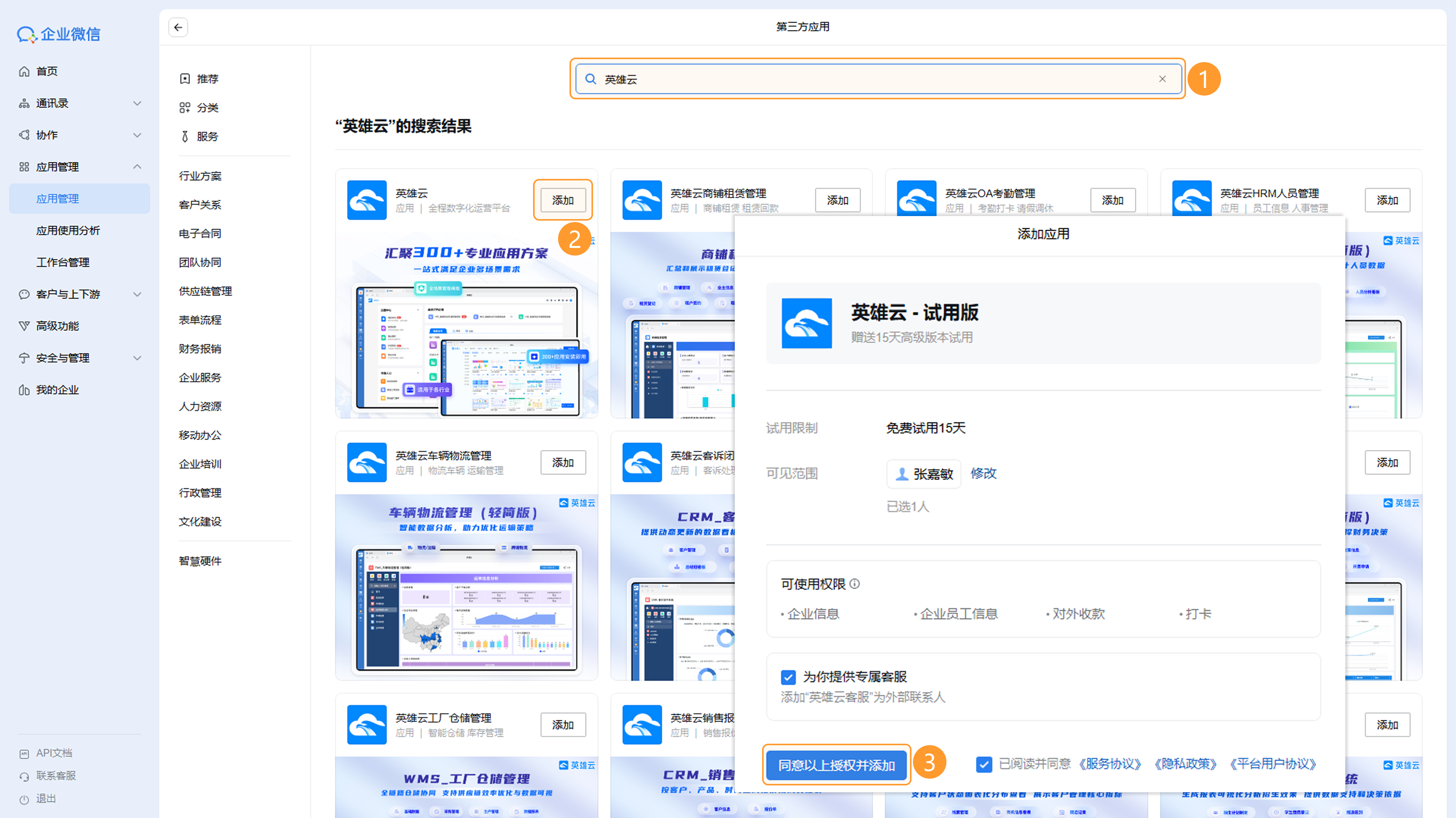The width and height of the screenshot is (1456, 818).
Task: Expand the 客户与上下游 chevron
Action: pyautogui.click(x=137, y=294)
